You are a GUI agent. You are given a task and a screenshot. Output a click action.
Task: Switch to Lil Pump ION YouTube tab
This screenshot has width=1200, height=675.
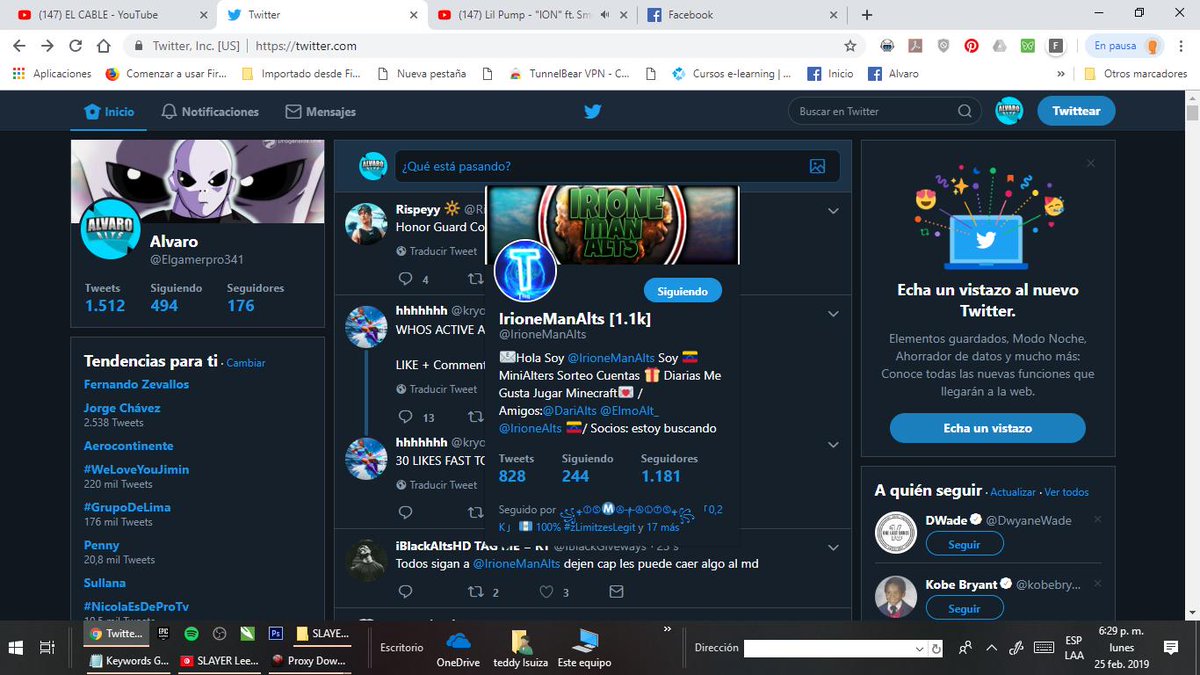point(528,14)
